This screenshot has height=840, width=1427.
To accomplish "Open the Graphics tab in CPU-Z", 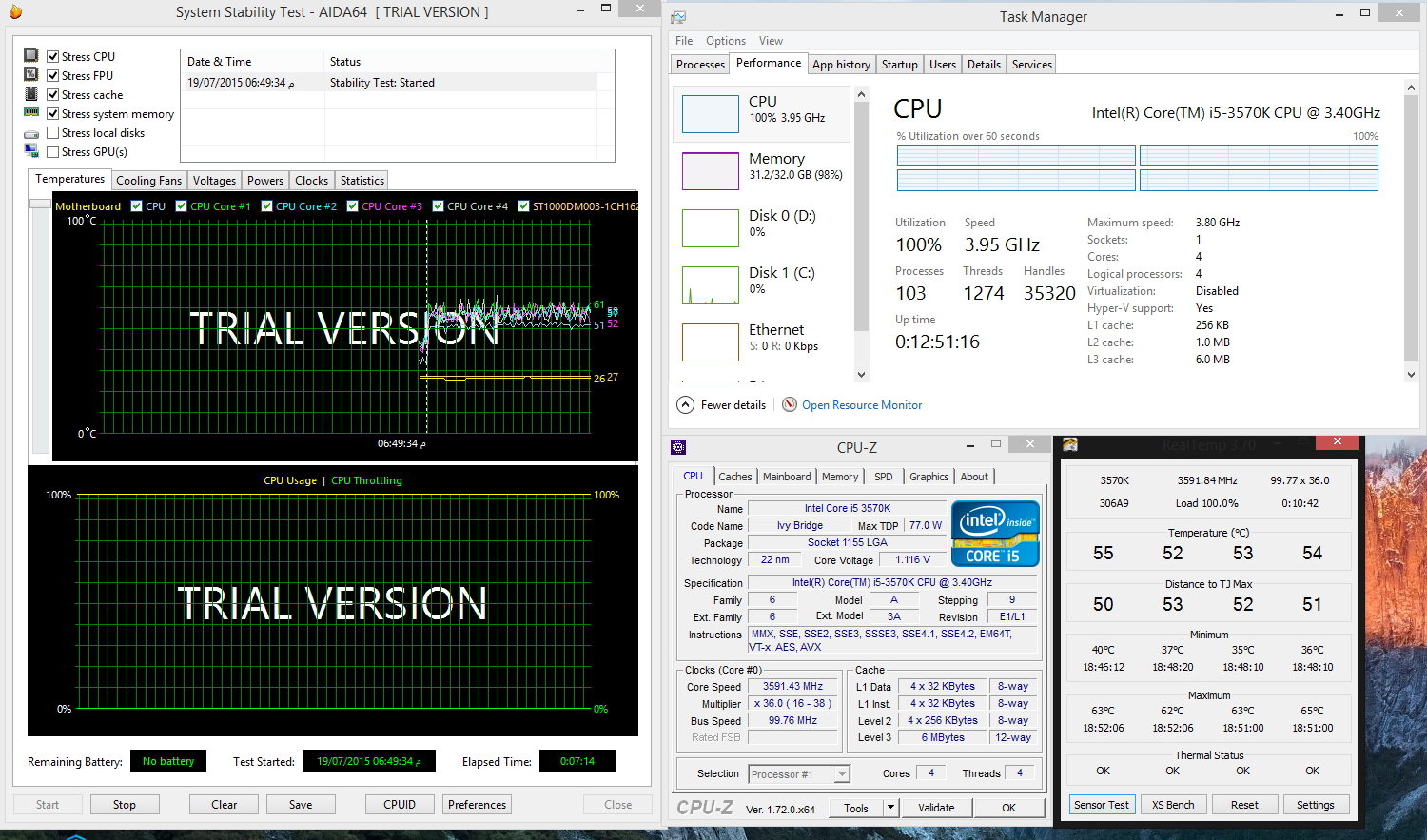I will tap(929, 477).
